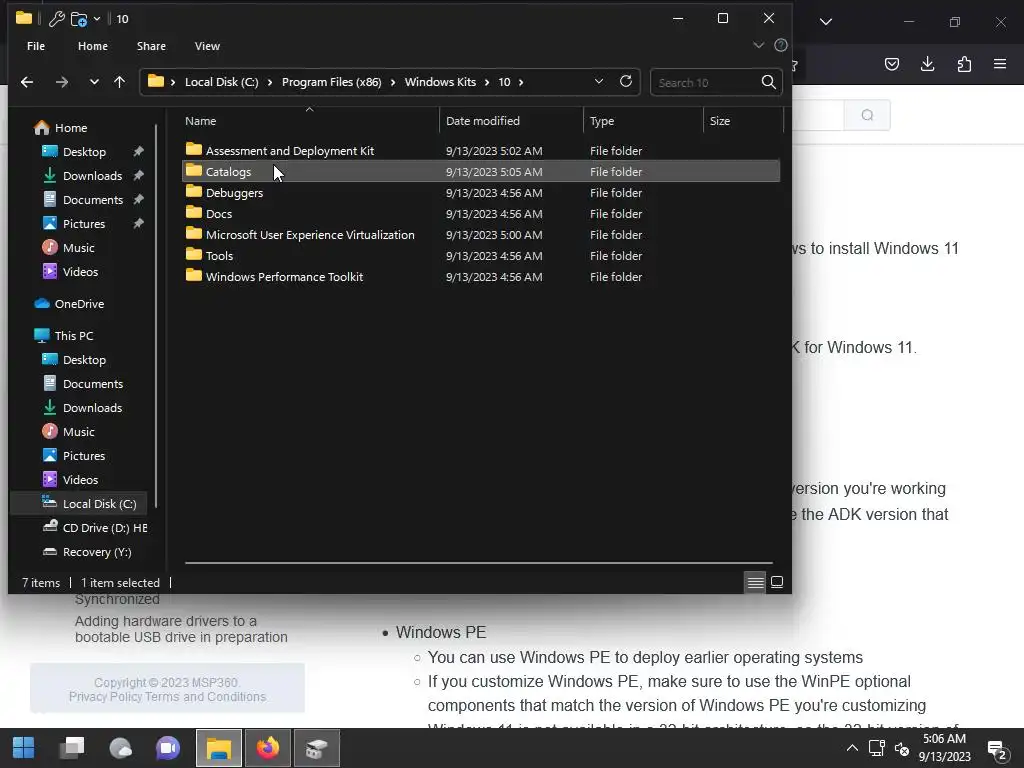Switch to the Home ribbon tab

point(93,46)
